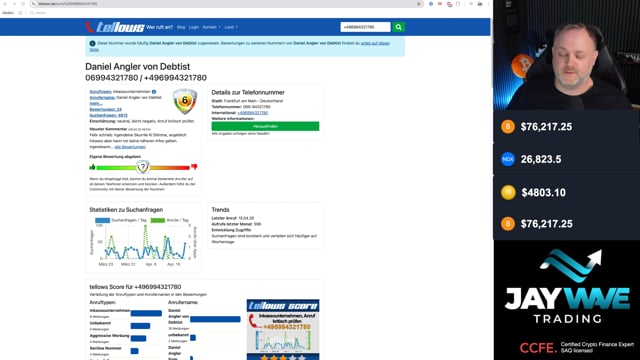Open the Suchanfragen link in the info card
The height and width of the screenshot is (360, 640).
coord(108,115)
